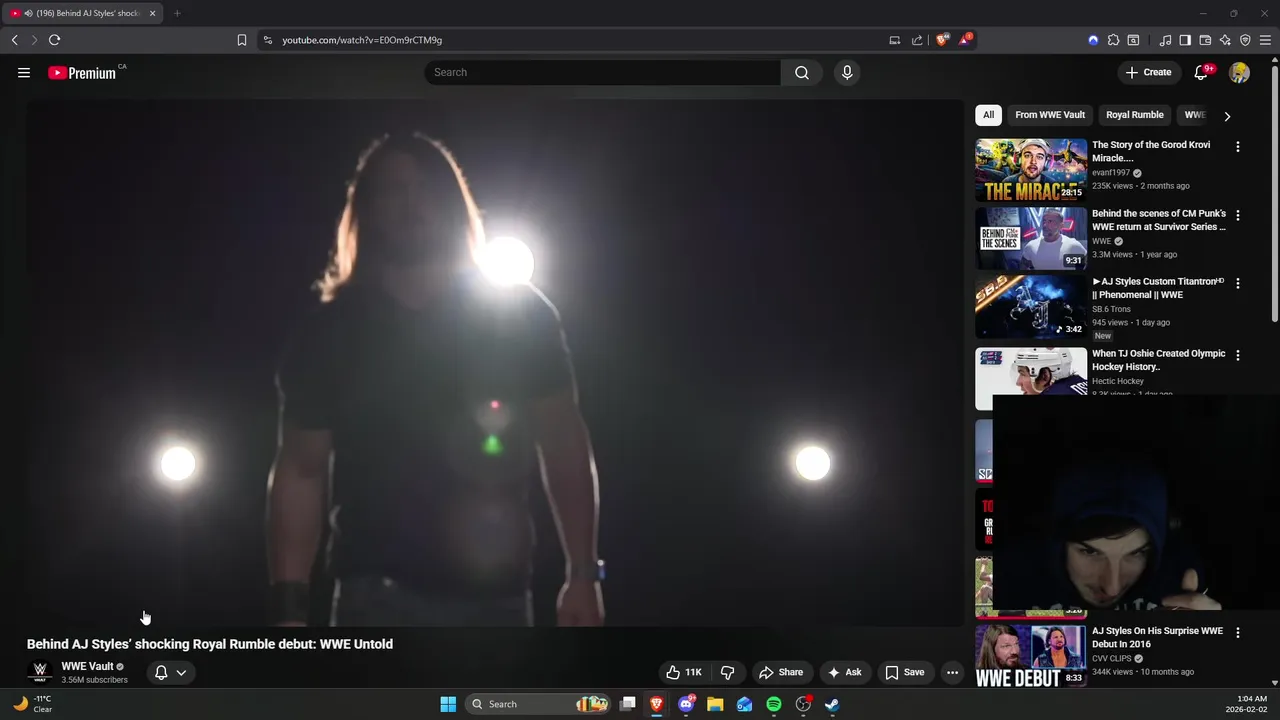The height and width of the screenshot is (720, 1280).
Task: Open the Leo AI sparkle icon
Action: coord(1225,40)
